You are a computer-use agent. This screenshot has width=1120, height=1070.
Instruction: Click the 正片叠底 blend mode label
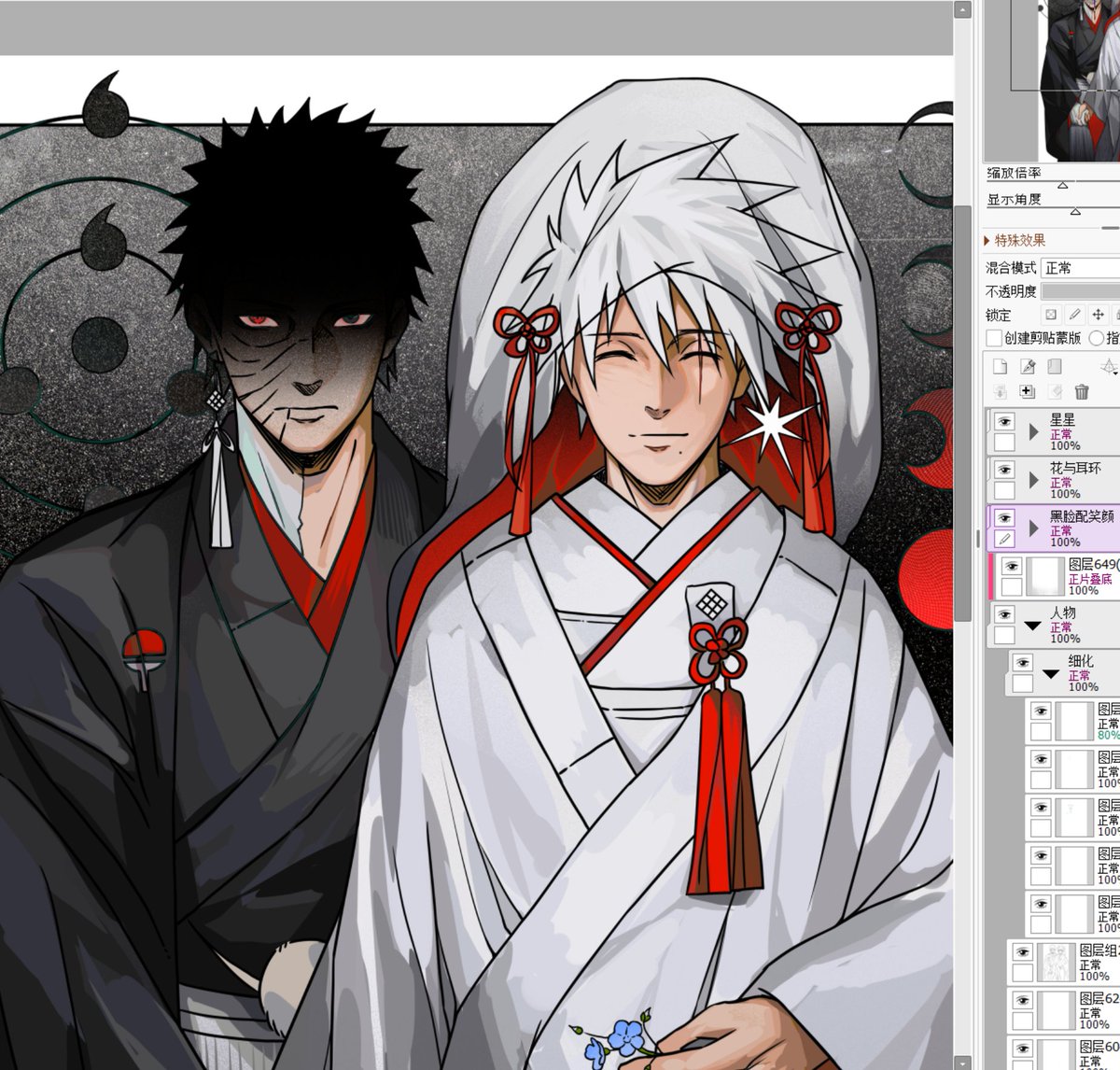(1090, 579)
